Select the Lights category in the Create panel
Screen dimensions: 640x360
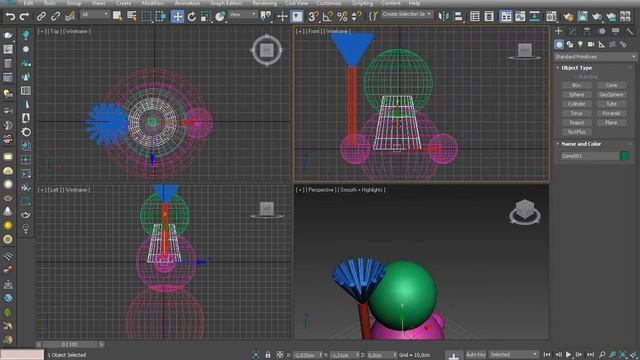(x=580, y=44)
